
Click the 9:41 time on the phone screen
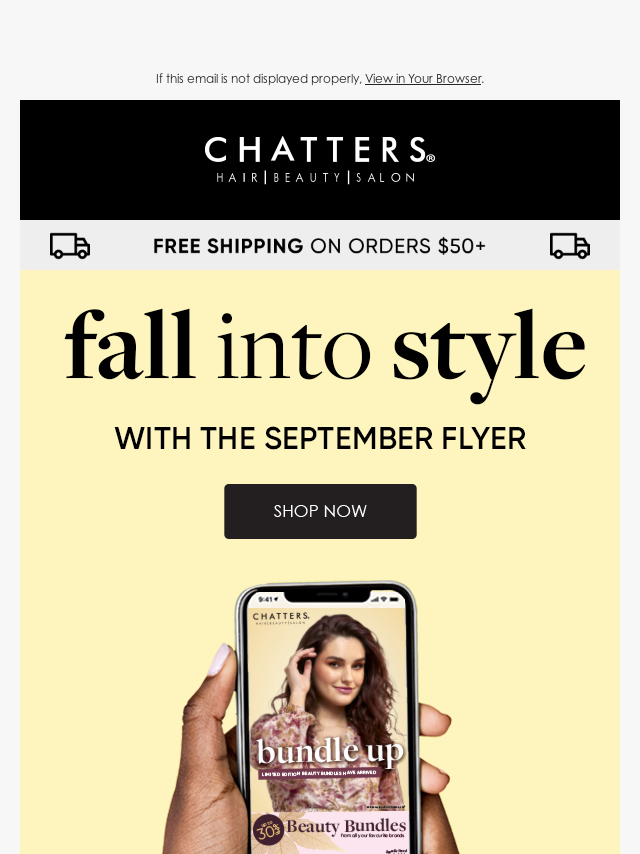click(x=266, y=599)
